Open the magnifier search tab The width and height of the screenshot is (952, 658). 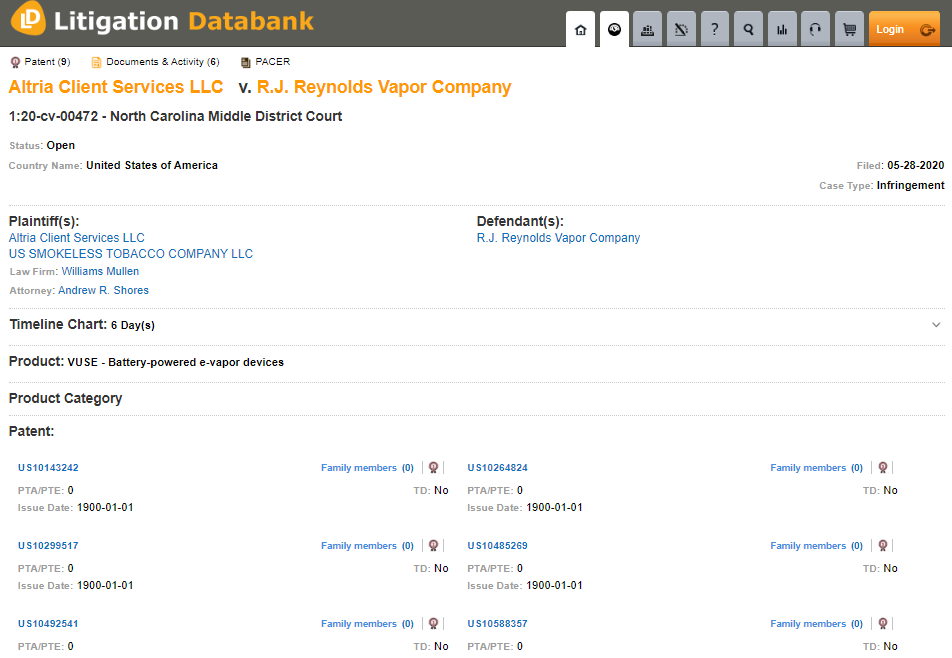pos(749,29)
